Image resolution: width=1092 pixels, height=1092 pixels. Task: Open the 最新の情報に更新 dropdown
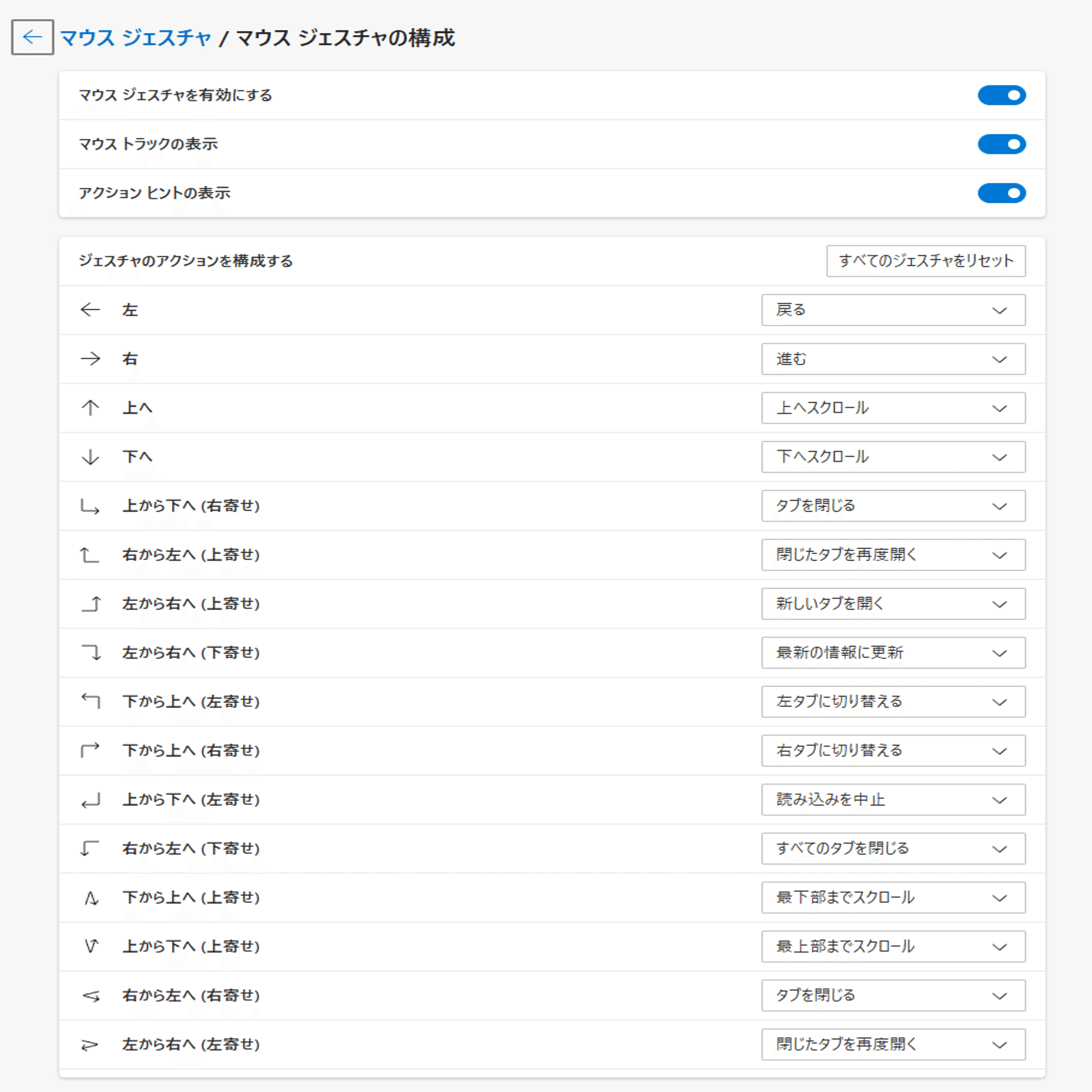pyautogui.click(x=893, y=653)
